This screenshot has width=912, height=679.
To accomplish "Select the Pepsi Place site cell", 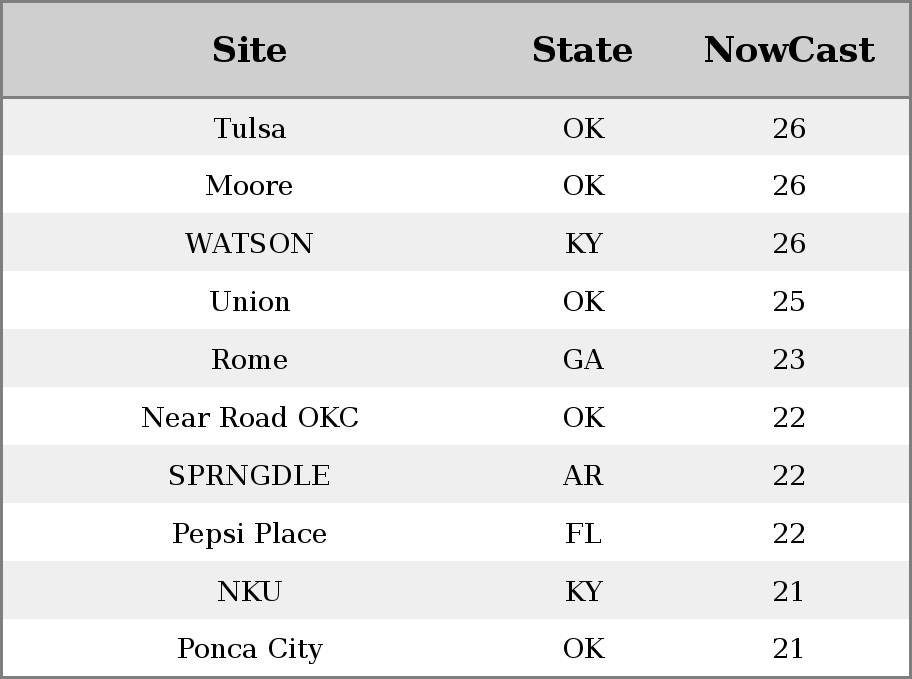I will [x=250, y=534].
